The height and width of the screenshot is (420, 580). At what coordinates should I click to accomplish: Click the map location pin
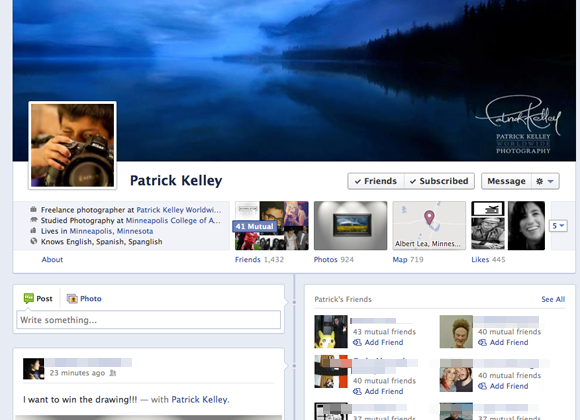[x=429, y=217]
